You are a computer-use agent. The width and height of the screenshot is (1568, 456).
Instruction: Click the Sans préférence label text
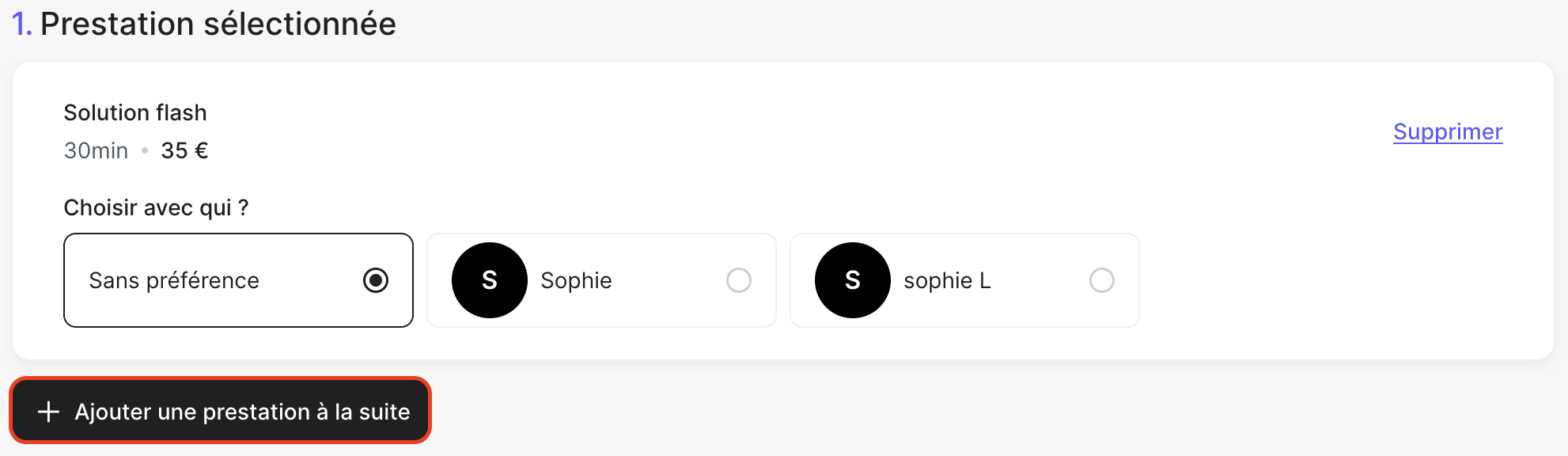click(x=174, y=280)
